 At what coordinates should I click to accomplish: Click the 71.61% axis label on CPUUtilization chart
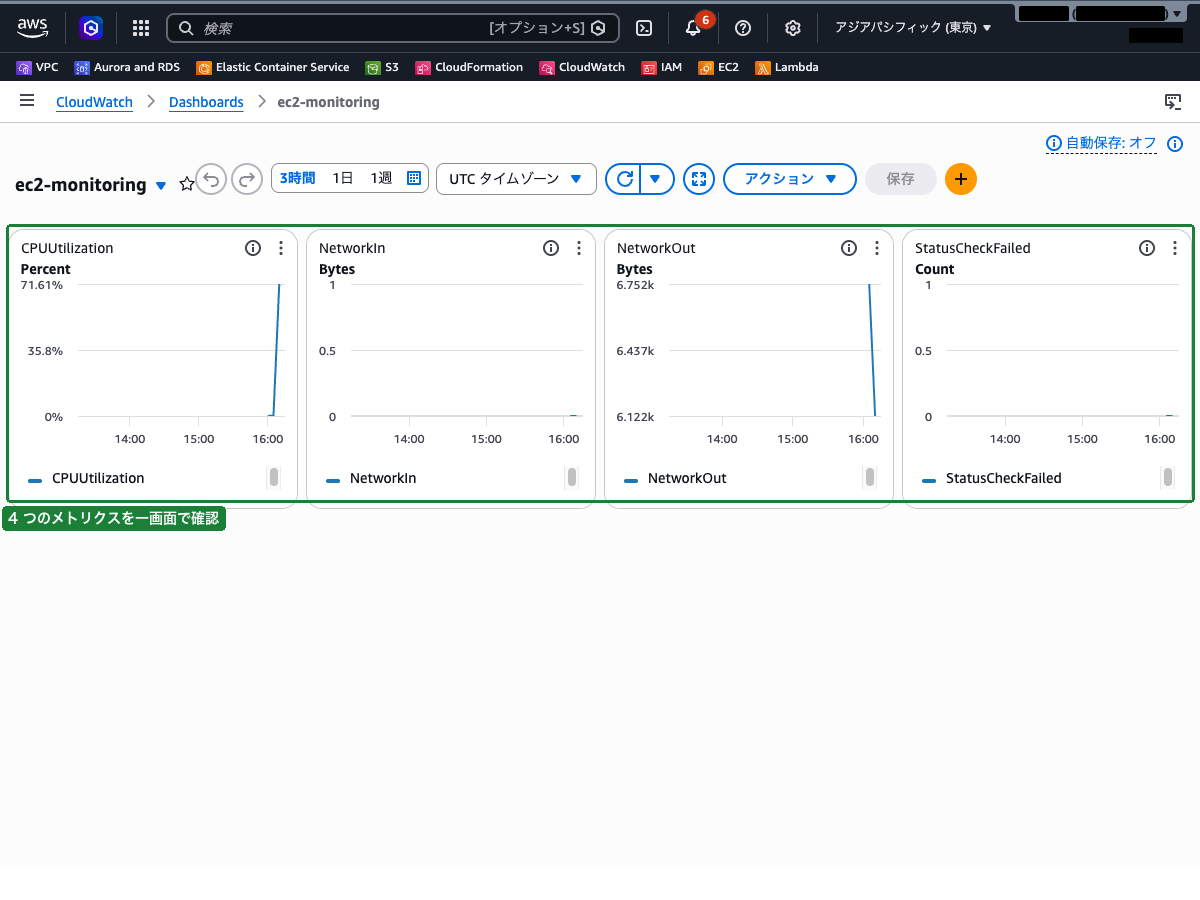(x=42, y=285)
